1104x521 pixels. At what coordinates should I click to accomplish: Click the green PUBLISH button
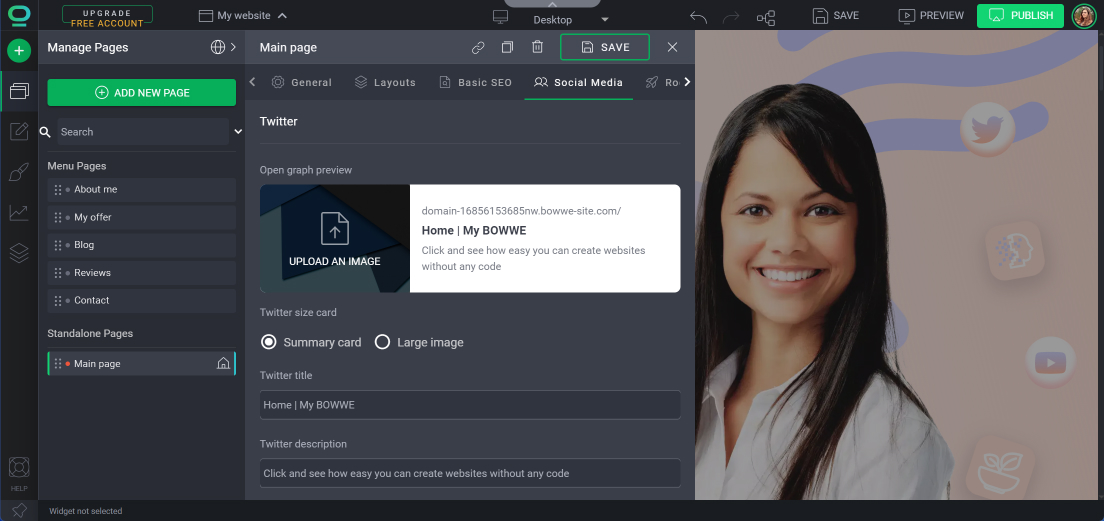click(1020, 15)
